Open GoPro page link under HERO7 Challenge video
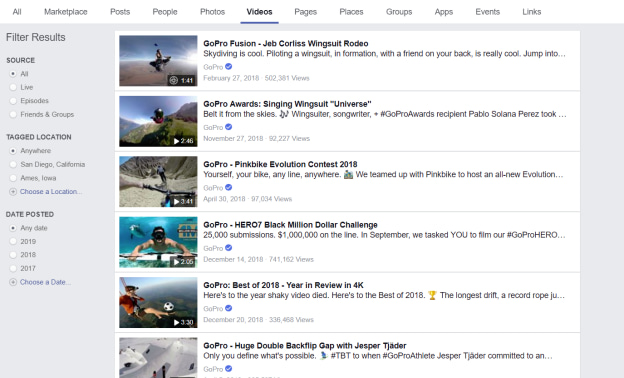 [213, 248]
